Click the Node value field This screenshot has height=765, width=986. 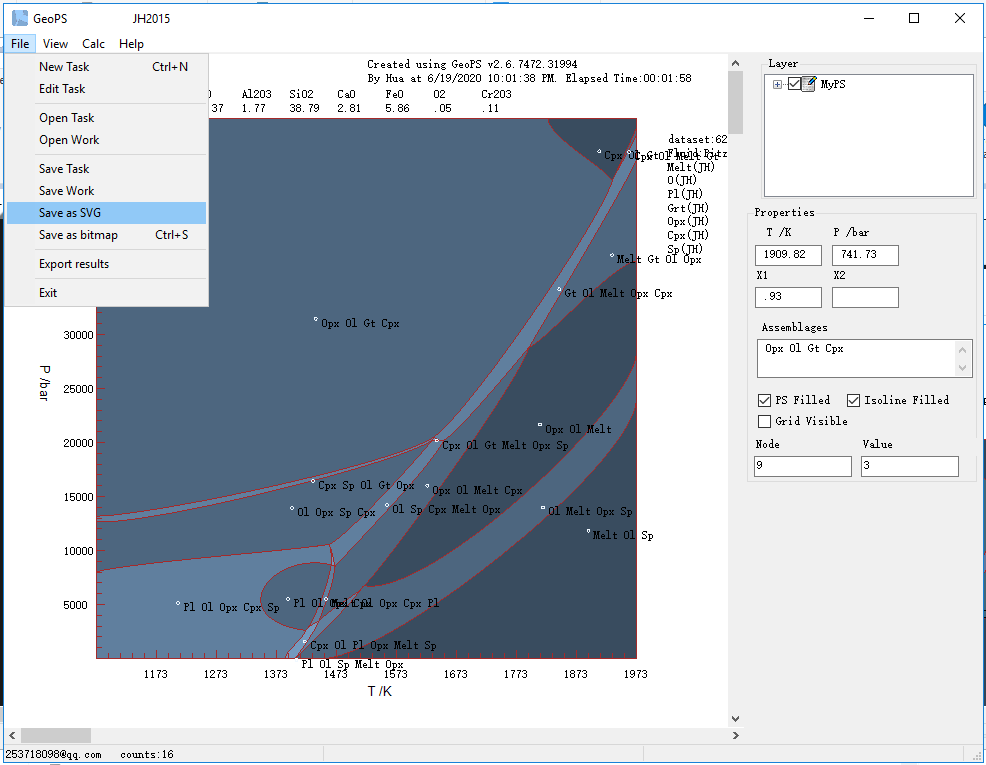[x=802, y=466]
